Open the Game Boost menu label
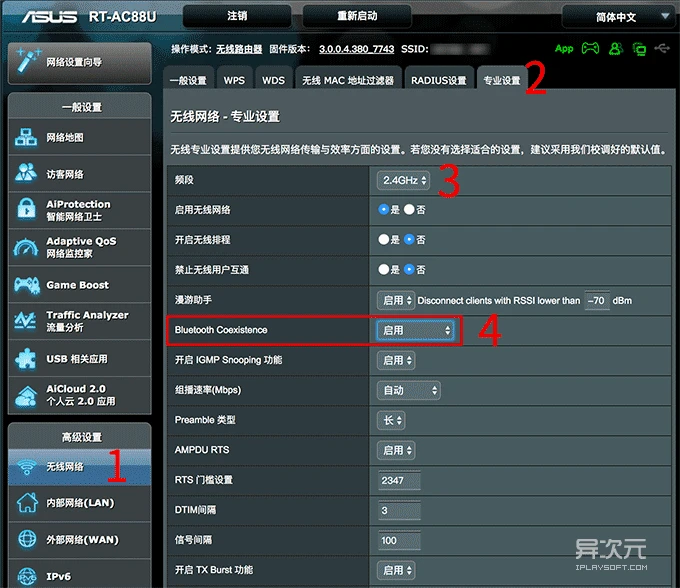 78,285
